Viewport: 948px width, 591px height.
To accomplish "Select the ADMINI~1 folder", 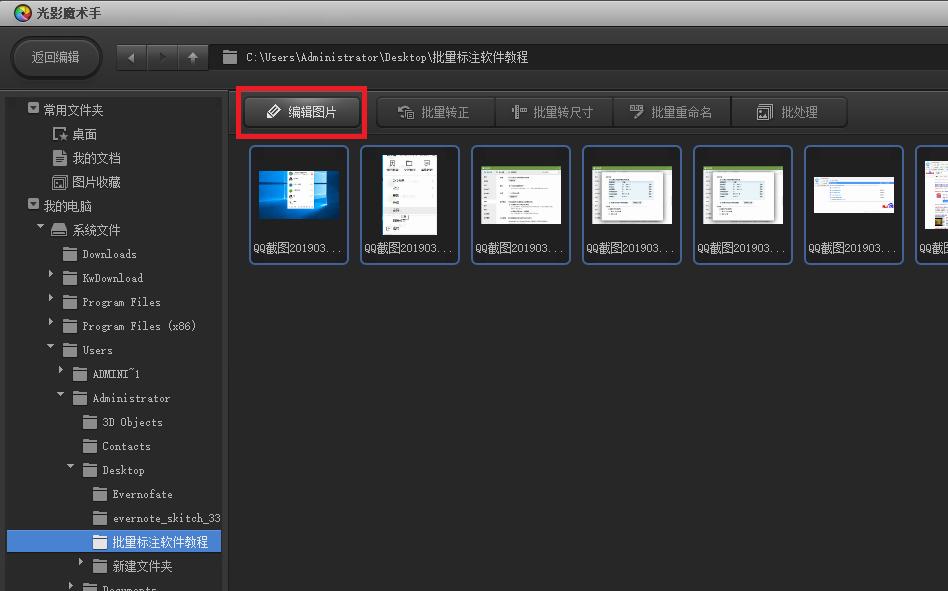I will point(106,374).
